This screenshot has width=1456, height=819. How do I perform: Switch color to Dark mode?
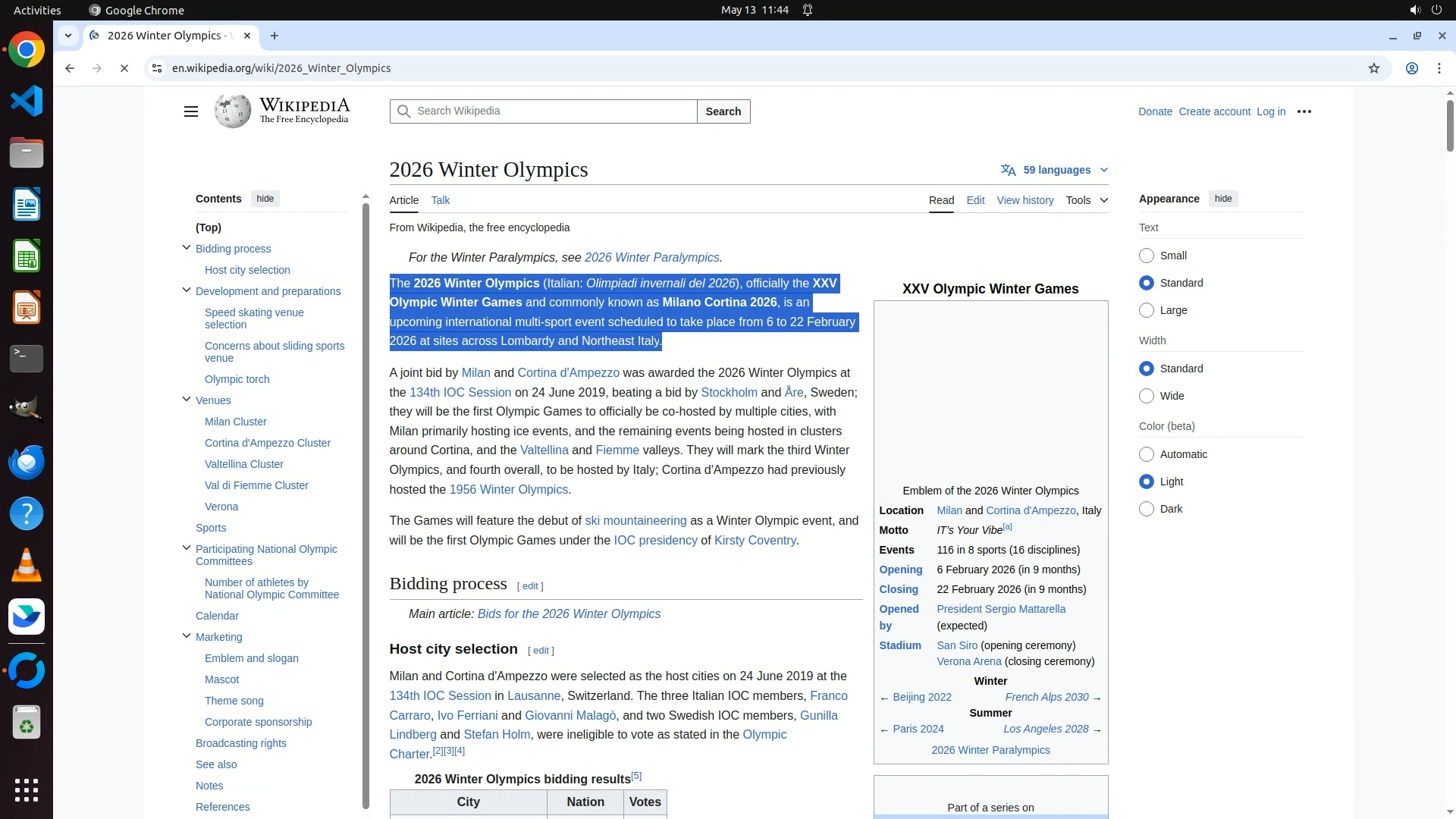1147,509
